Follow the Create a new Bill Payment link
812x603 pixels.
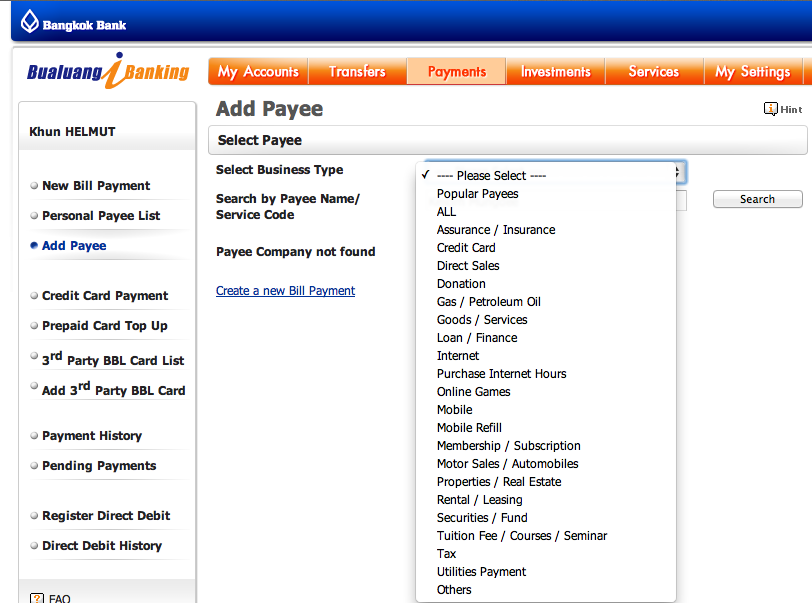[285, 291]
